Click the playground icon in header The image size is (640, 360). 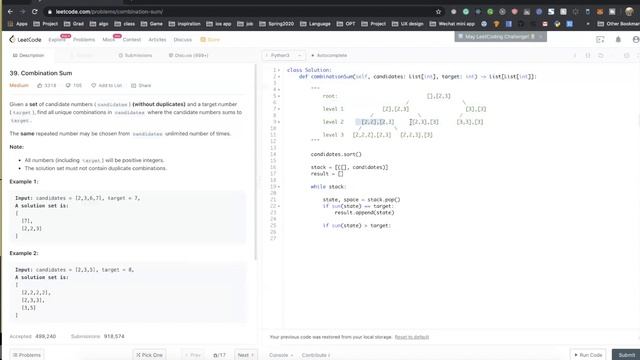point(600,40)
